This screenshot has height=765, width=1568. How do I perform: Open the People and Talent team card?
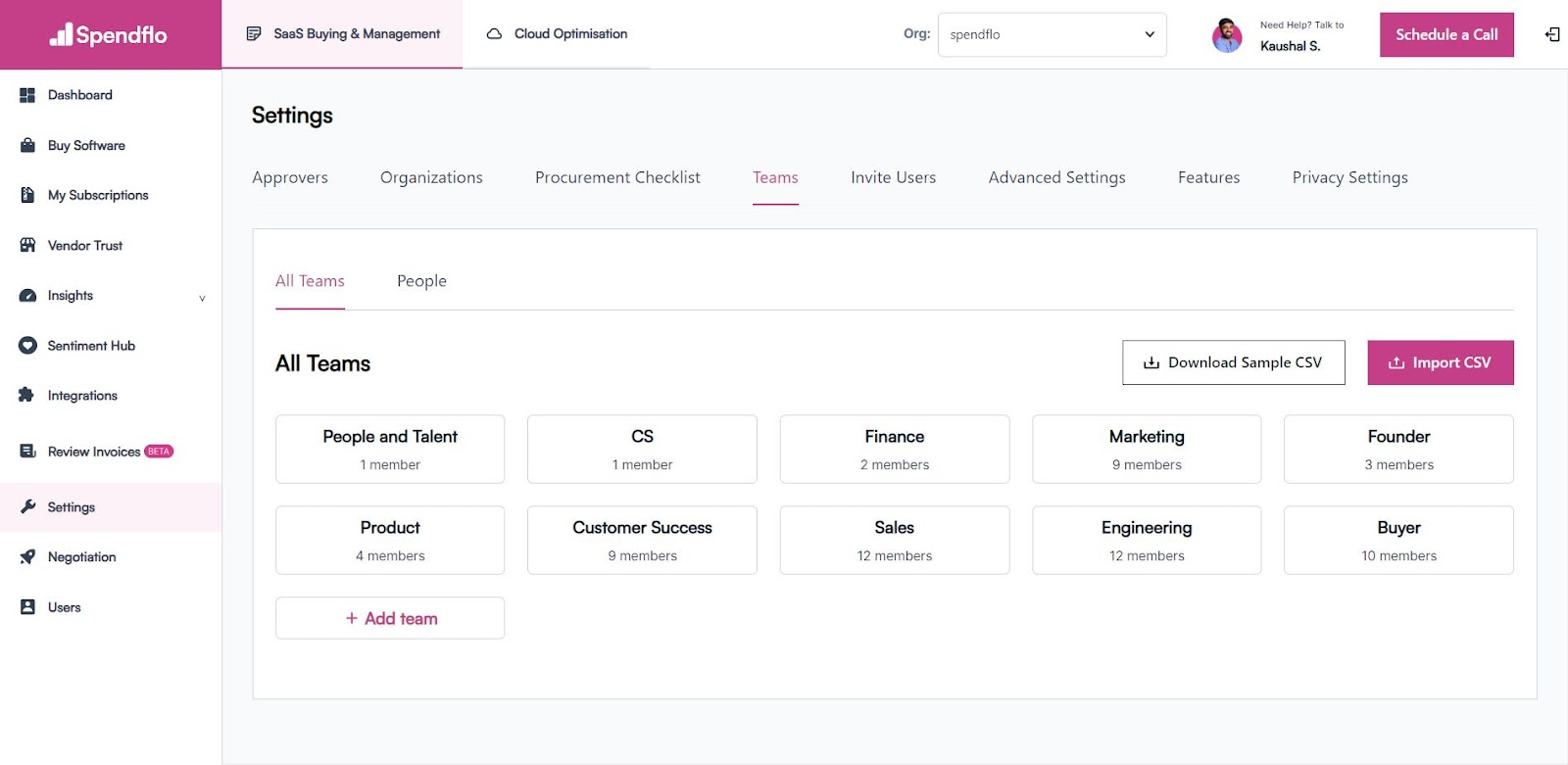pyautogui.click(x=390, y=449)
